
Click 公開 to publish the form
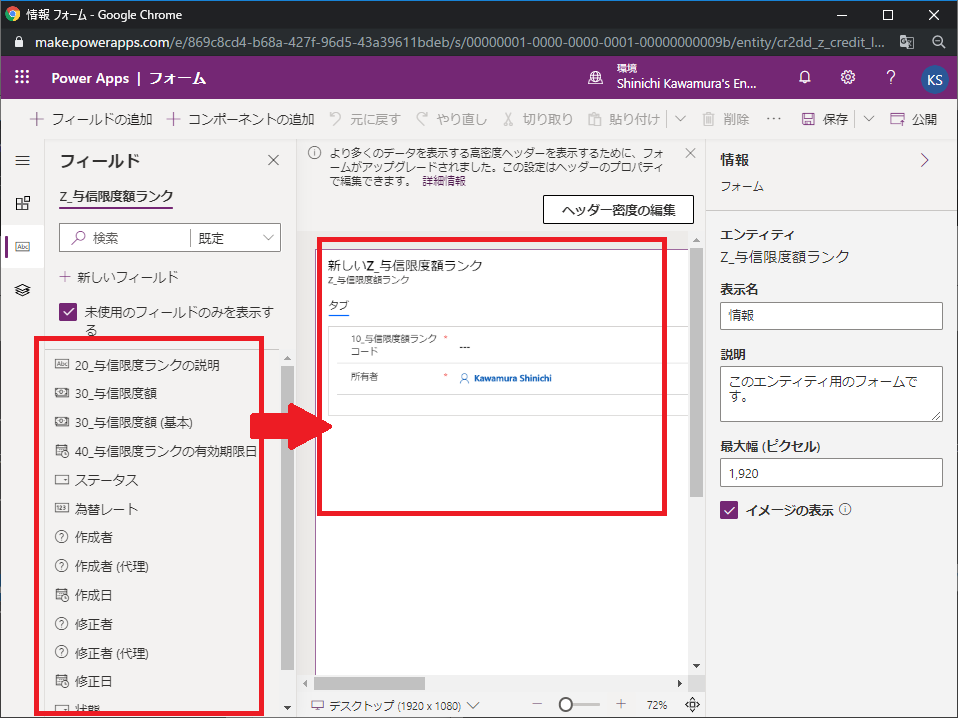coord(913,119)
